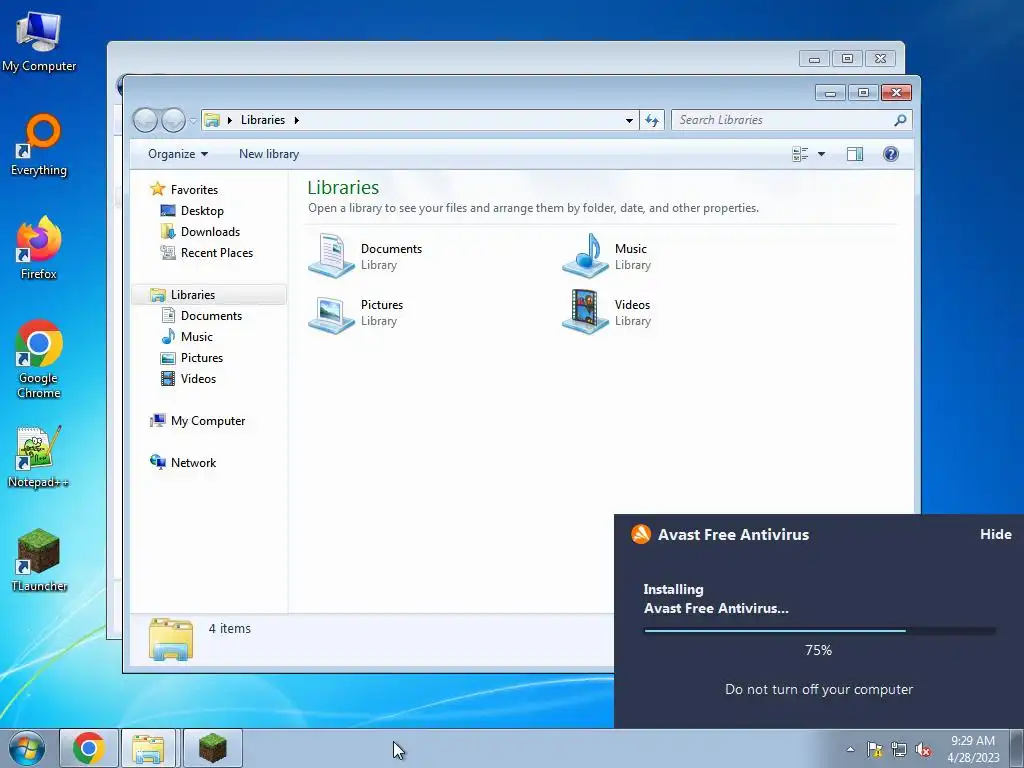Click TLauncher grass block in taskbar
This screenshot has height=768, width=1024.
(213, 748)
